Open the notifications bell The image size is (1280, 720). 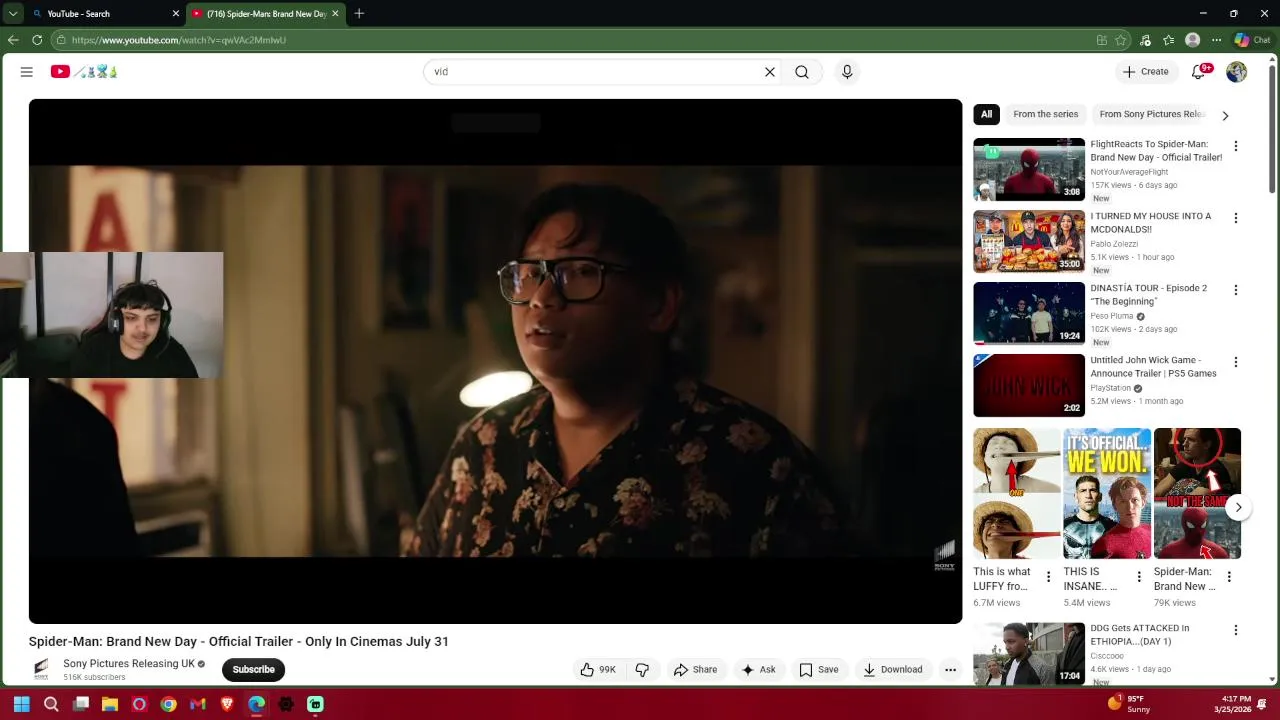(x=1198, y=72)
